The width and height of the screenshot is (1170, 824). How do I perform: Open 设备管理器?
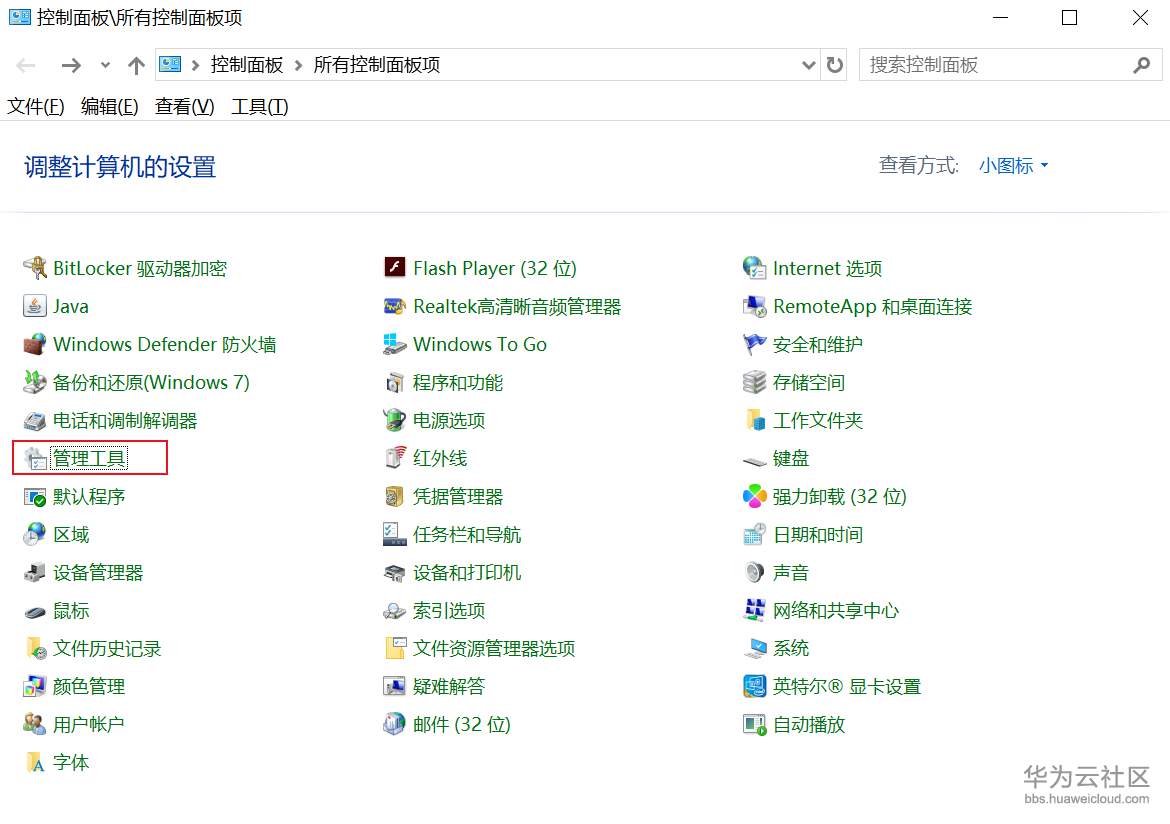(x=97, y=572)
